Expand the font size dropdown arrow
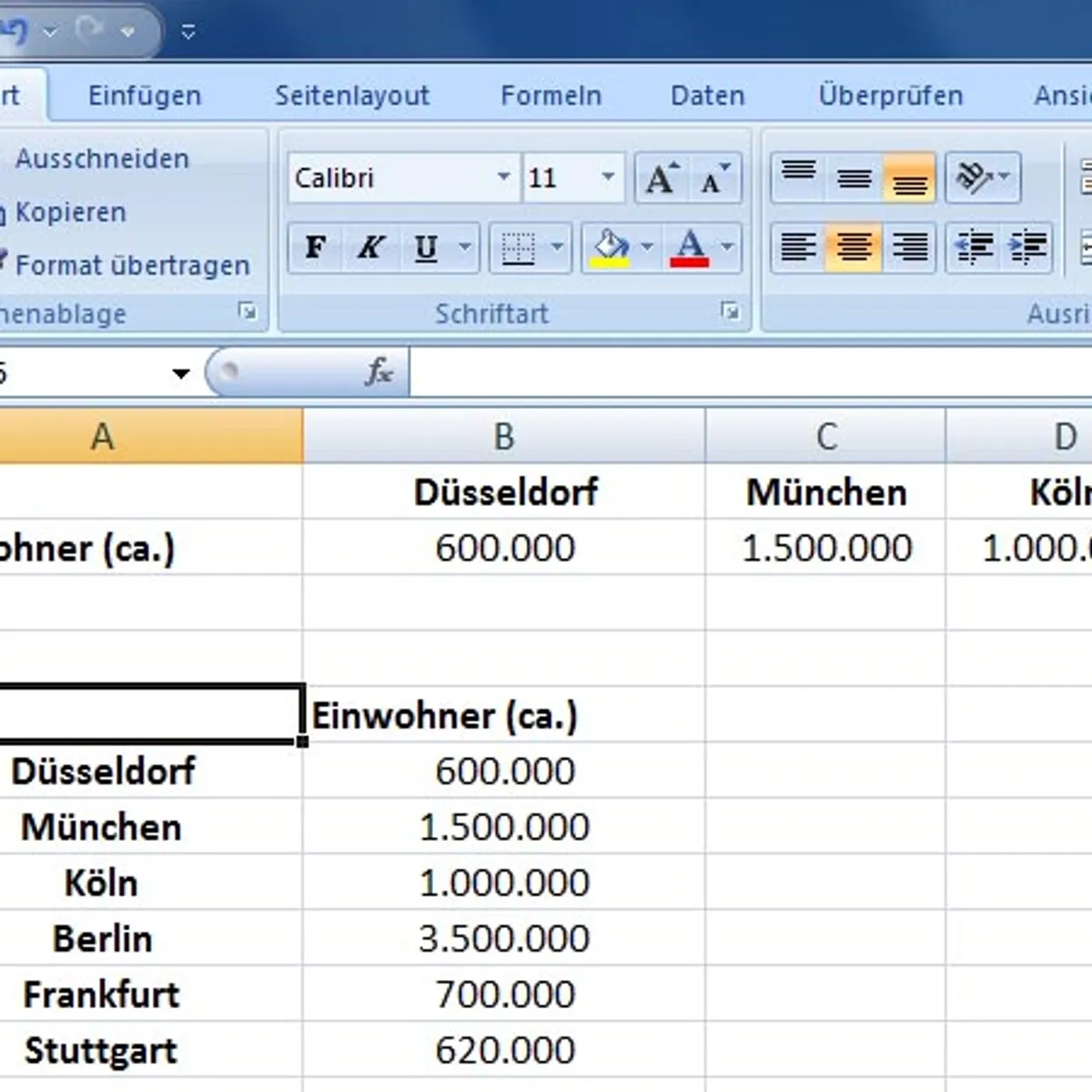Viewport: 1092px width, 1092px height. [609, 177]
